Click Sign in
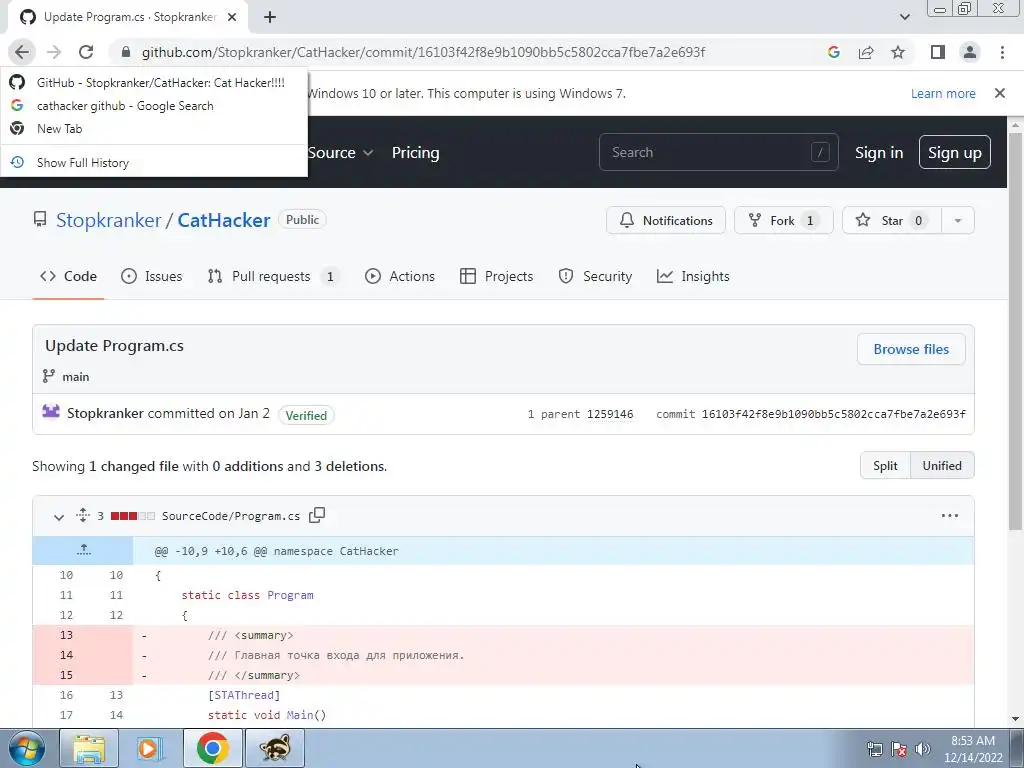Screen dimensions: 1024x768 click(879, 152)
